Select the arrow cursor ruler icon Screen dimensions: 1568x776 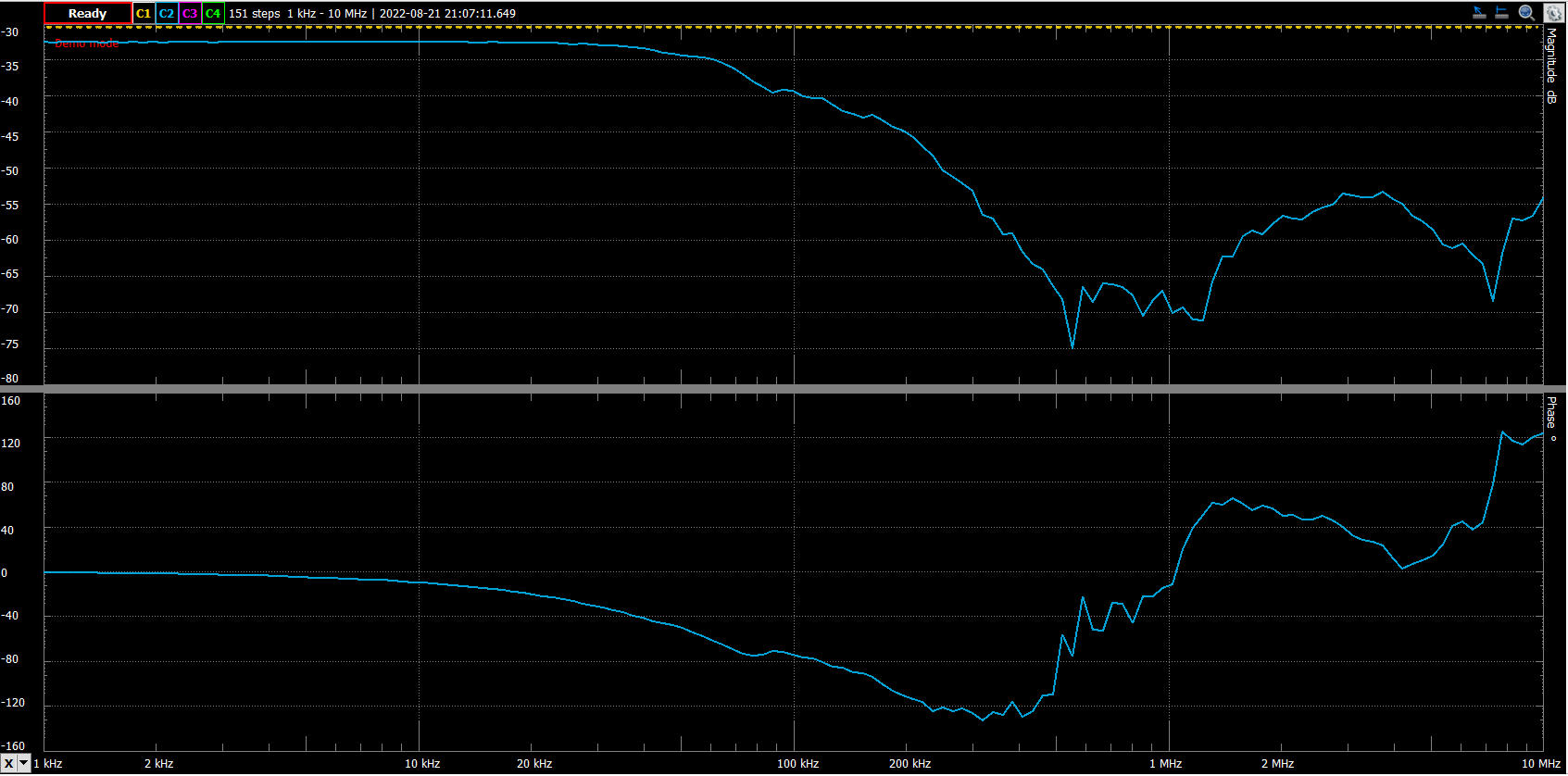1479,13
